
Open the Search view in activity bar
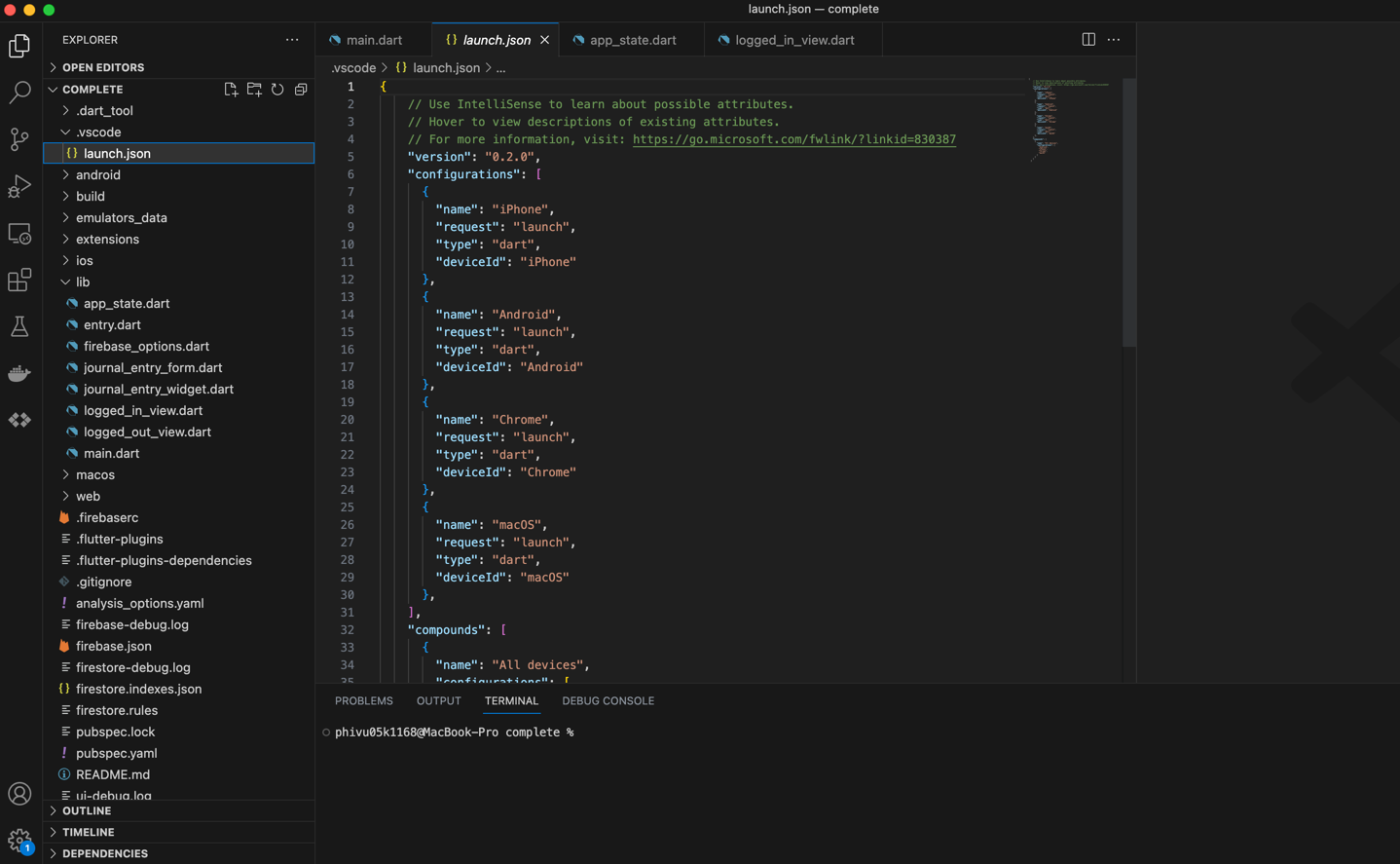(19, 93)
